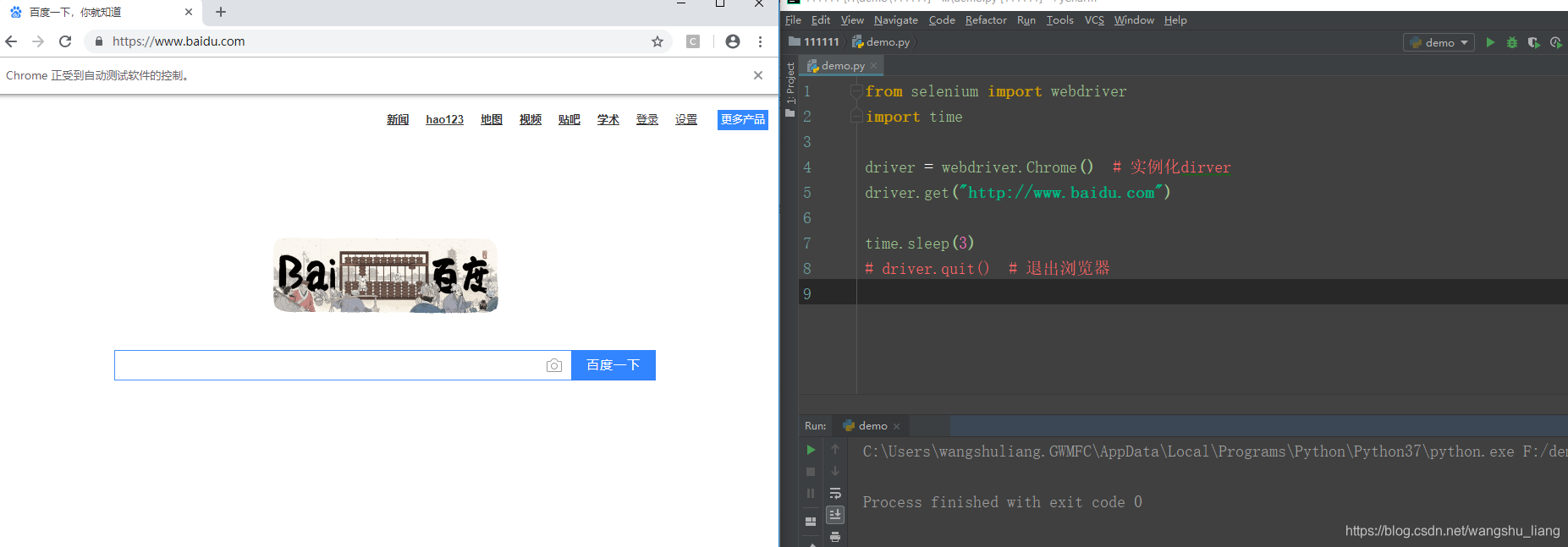The height and width of the screenshot is (547, 1568).
Task: Toggle soft-wrap in the Run console
Action: click(835, 493)
